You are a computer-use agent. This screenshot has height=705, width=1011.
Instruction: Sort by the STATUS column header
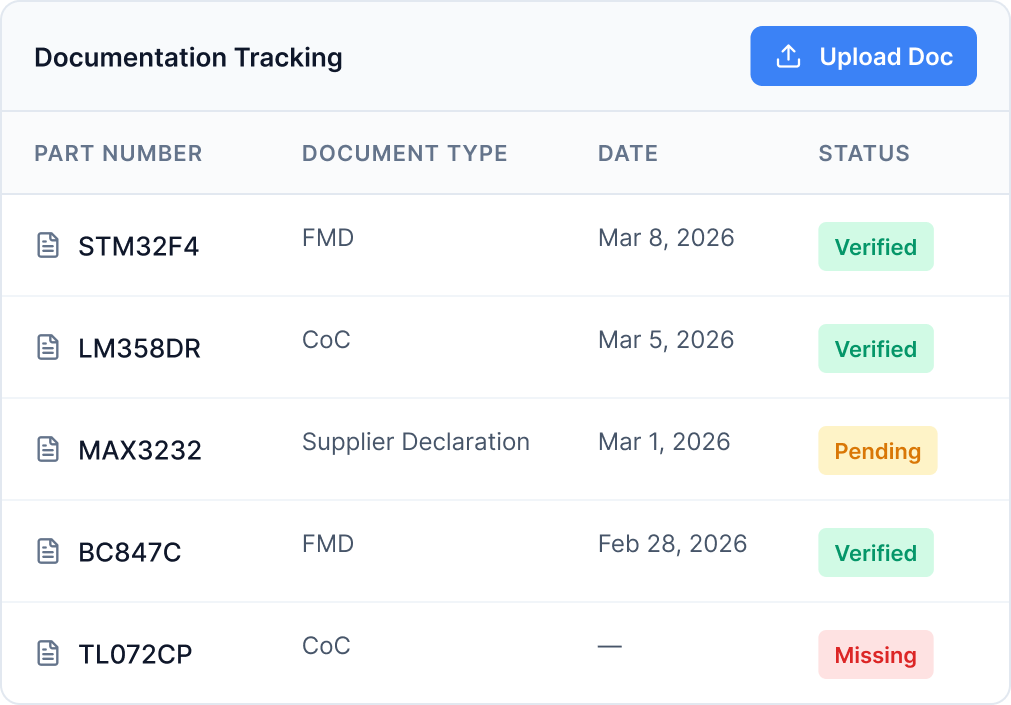coord(864,153)
